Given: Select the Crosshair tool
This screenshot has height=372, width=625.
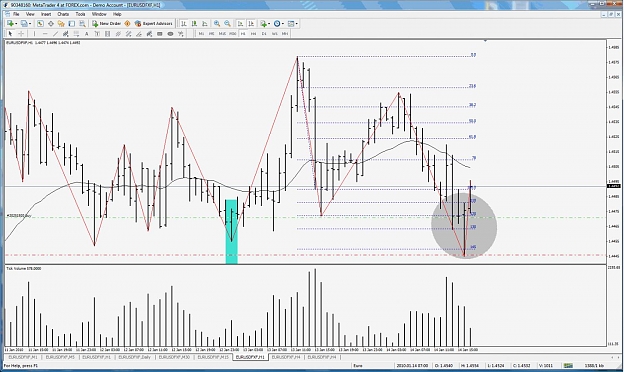Looking at the screenshot, I should pos(21,34).
